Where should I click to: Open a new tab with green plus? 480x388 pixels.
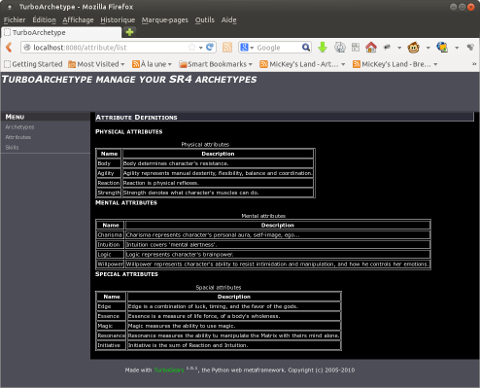tap(129, 32)
